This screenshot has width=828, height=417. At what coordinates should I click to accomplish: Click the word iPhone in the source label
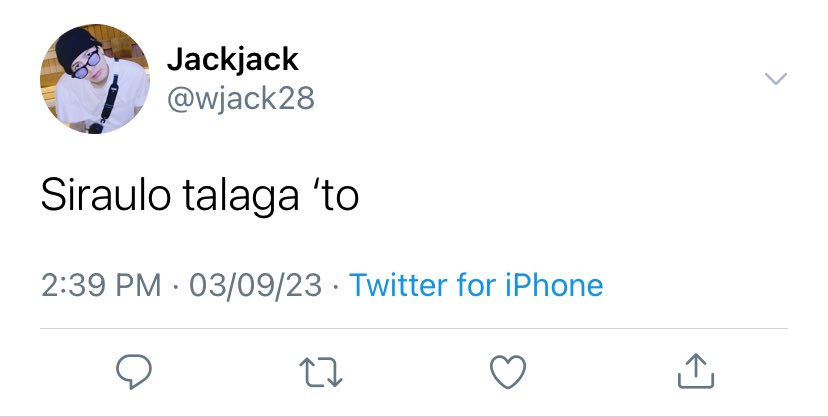click(x=554, y=285)
